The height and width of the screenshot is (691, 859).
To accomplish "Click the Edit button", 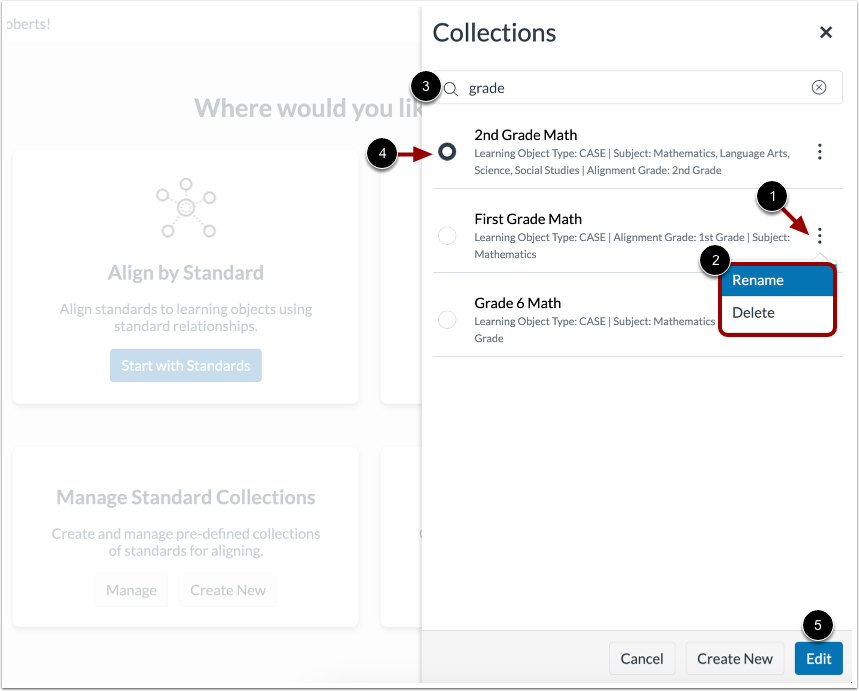I will click(818, 658).
